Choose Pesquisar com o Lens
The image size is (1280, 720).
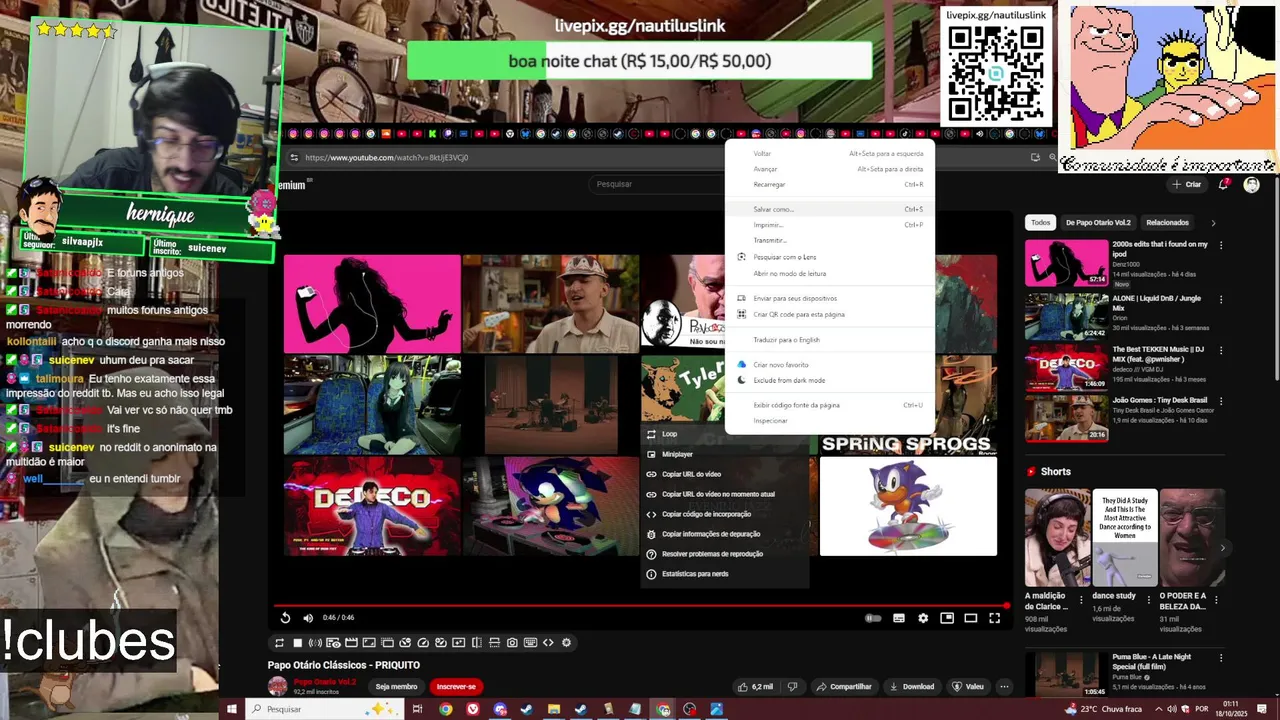coord(830,257)
